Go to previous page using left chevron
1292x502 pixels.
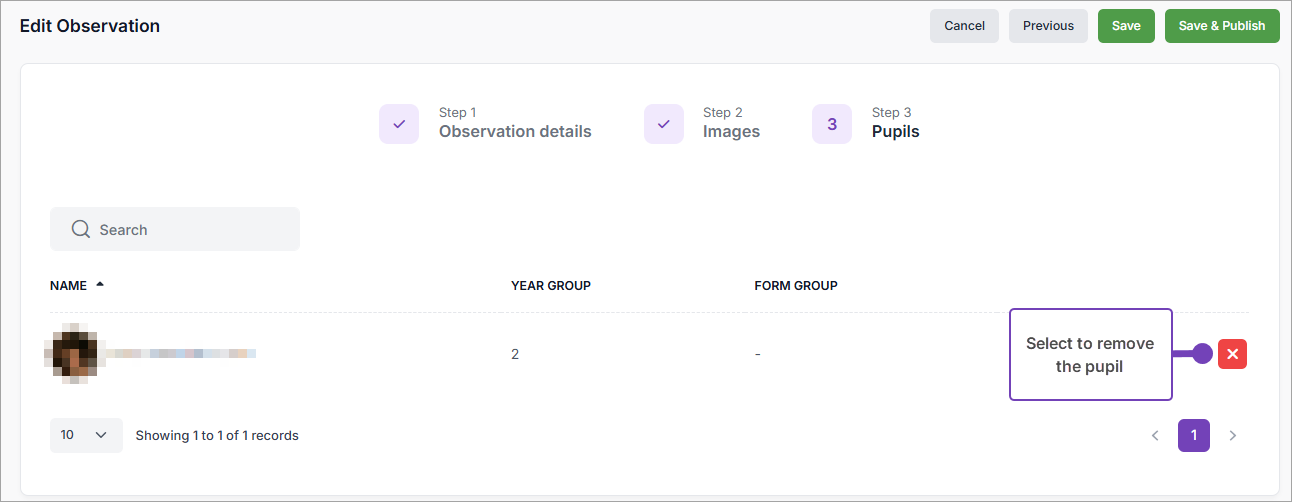point(1155,436)
